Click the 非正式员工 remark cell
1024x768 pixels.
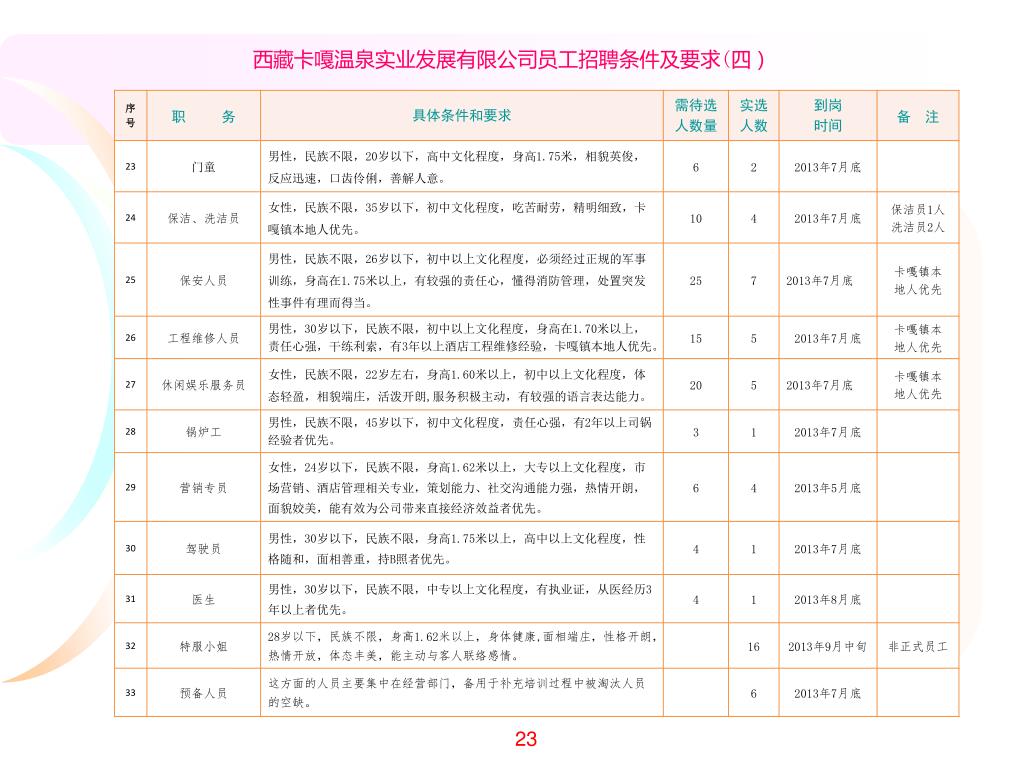coord(918,647)
